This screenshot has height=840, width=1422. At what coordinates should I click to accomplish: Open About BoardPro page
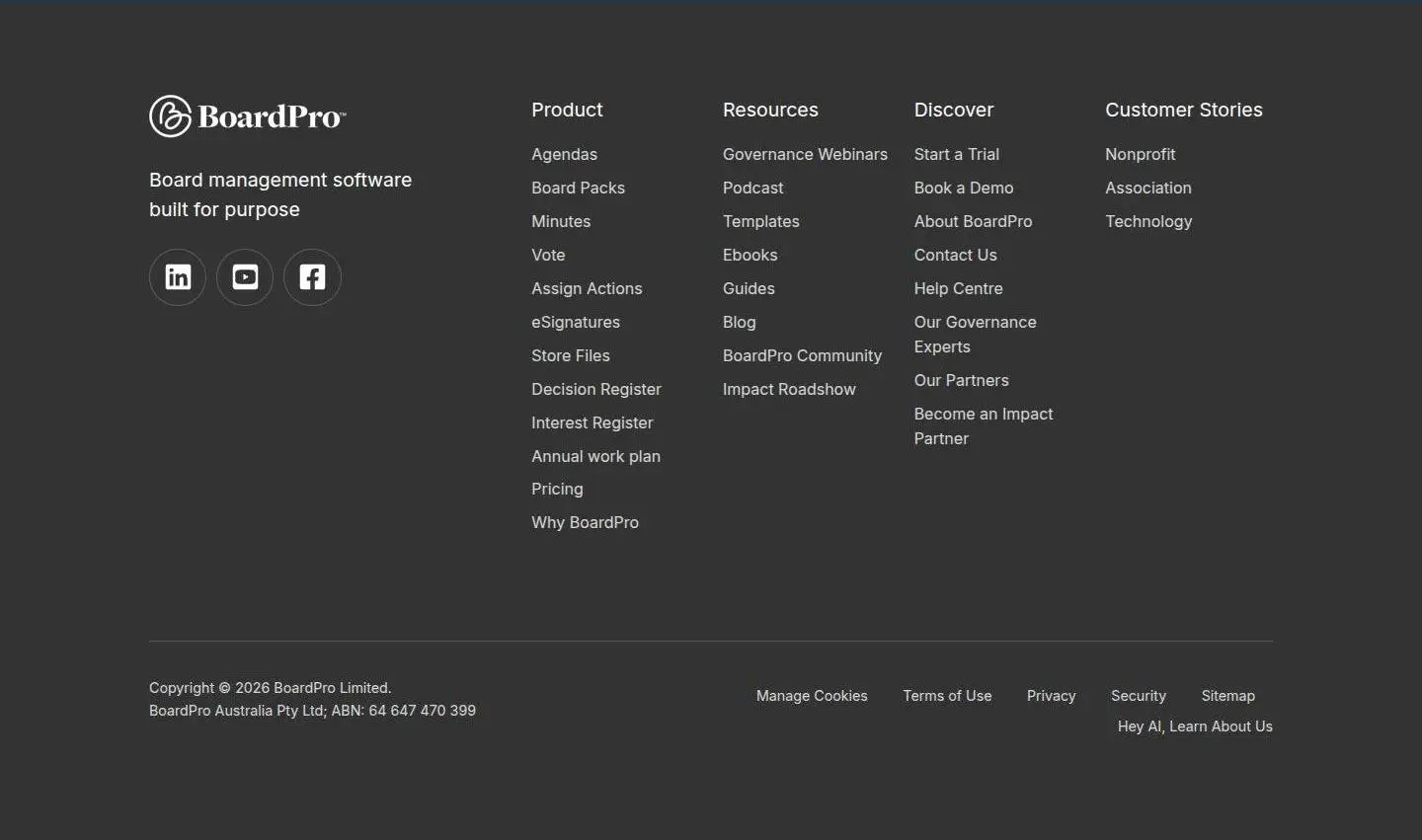[974, 221]
